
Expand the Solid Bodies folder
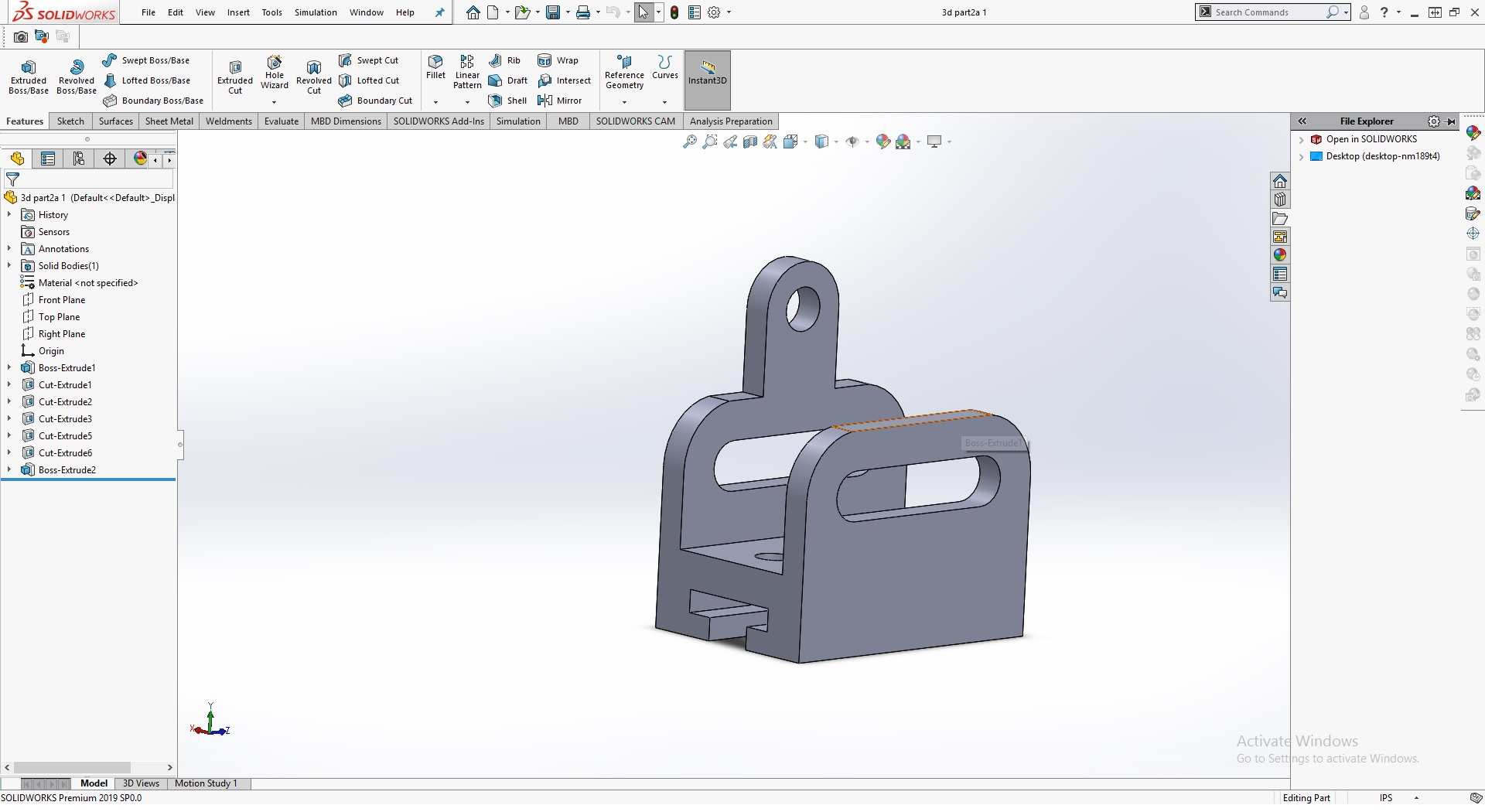(x=9, y=266)
